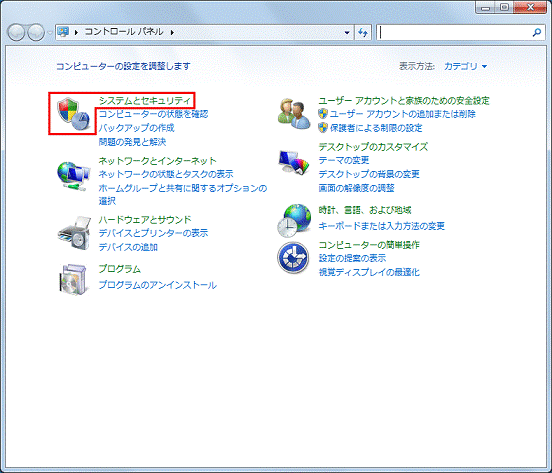Click 設定の提案の表示 link
Screen dimensions: 552x473
click(352, 258)
